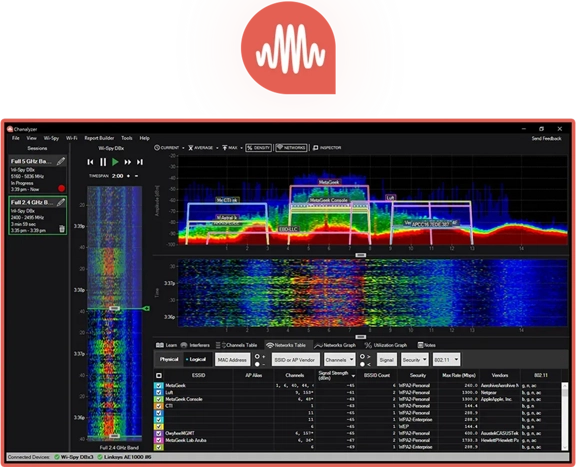576x467 pixels.
Task: Select the plus include radio button
Action: tap(257, 356)
